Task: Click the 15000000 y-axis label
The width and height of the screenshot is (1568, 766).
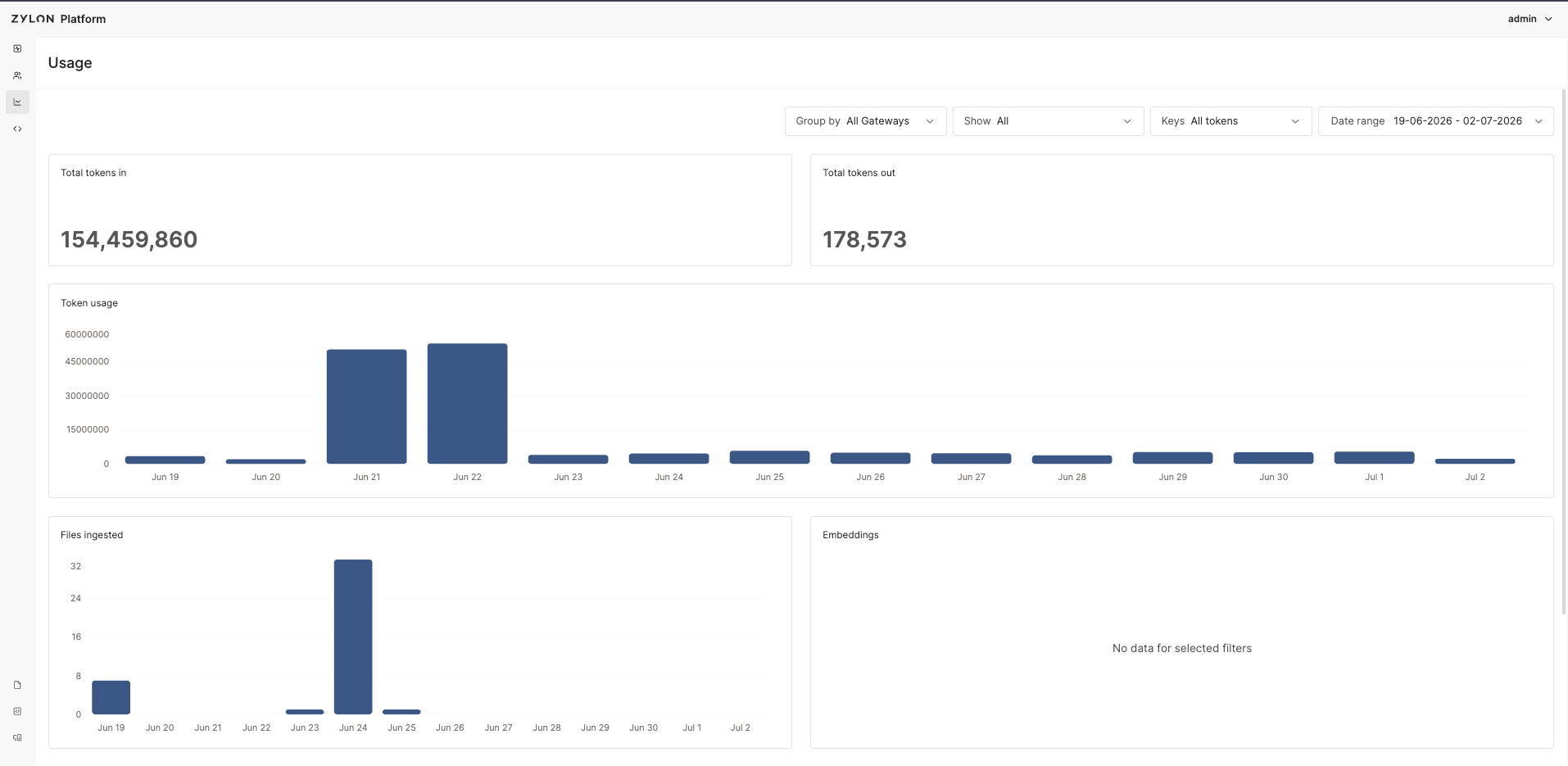Action: coord(87,429)
